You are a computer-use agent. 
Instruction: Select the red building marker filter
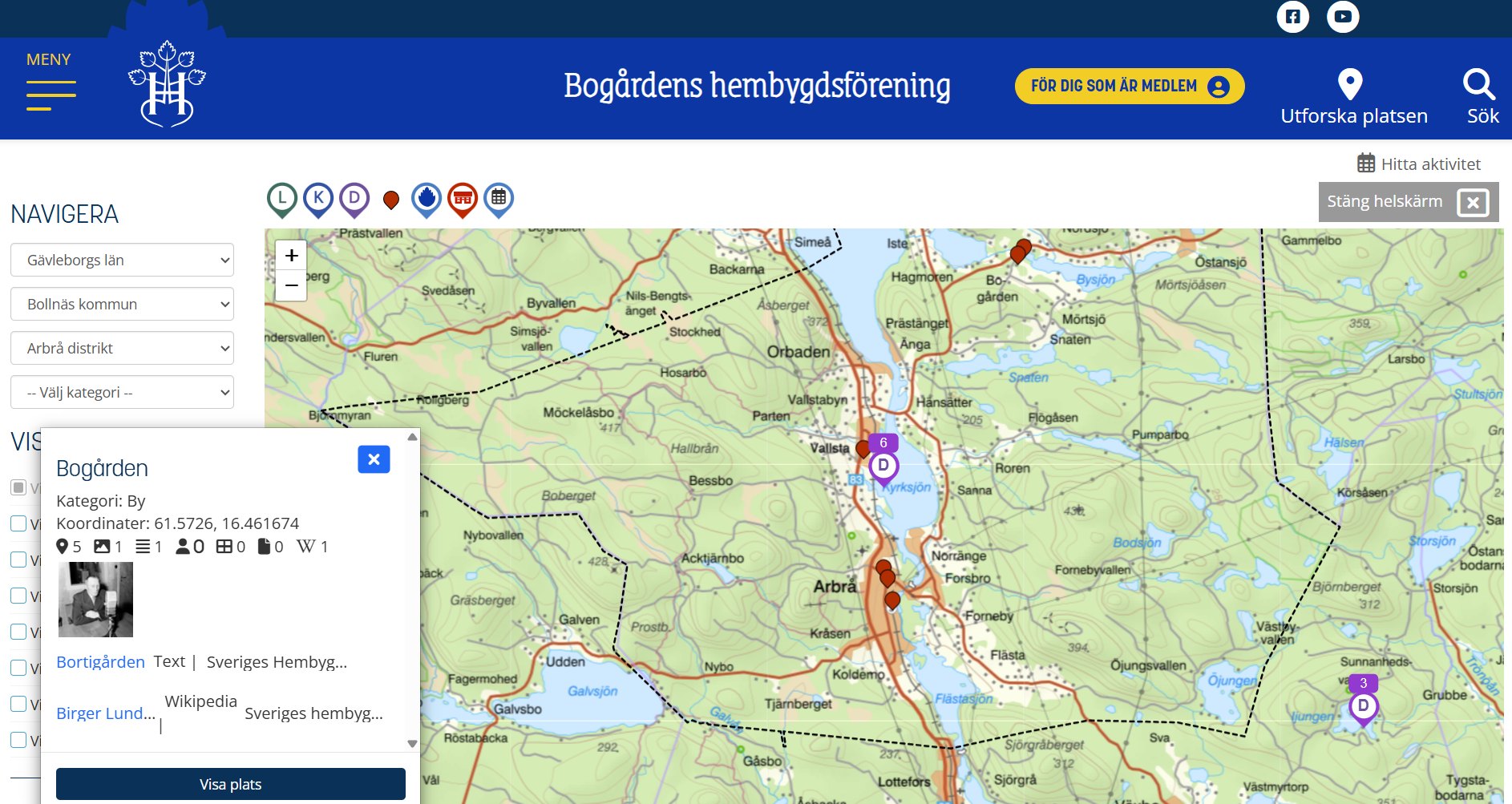point(463,200)
